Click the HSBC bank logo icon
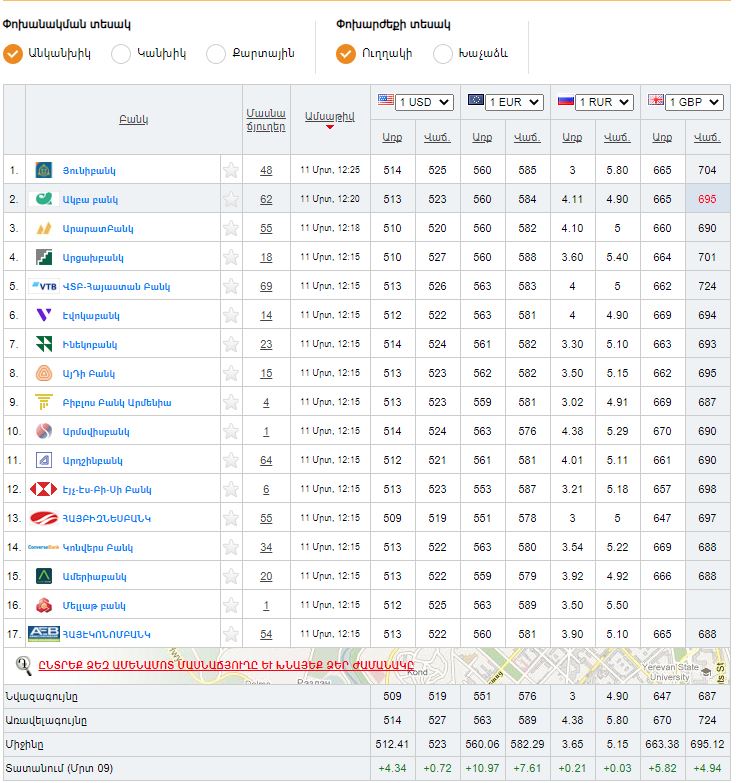The image size is (736, 783). [x=43, y=489]
